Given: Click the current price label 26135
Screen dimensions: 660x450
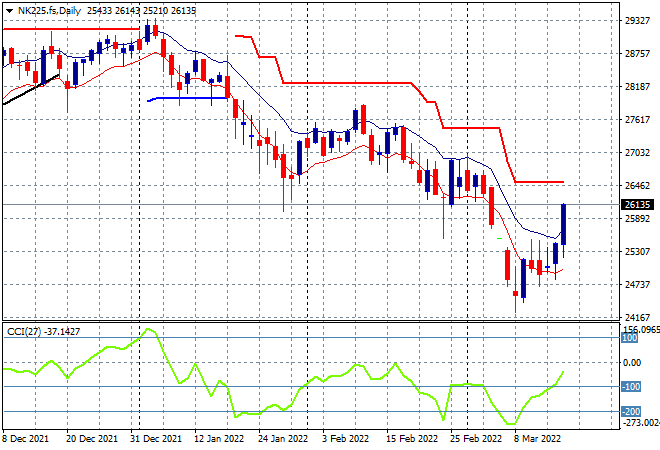Looking at the screenshot, I should 638,205.
